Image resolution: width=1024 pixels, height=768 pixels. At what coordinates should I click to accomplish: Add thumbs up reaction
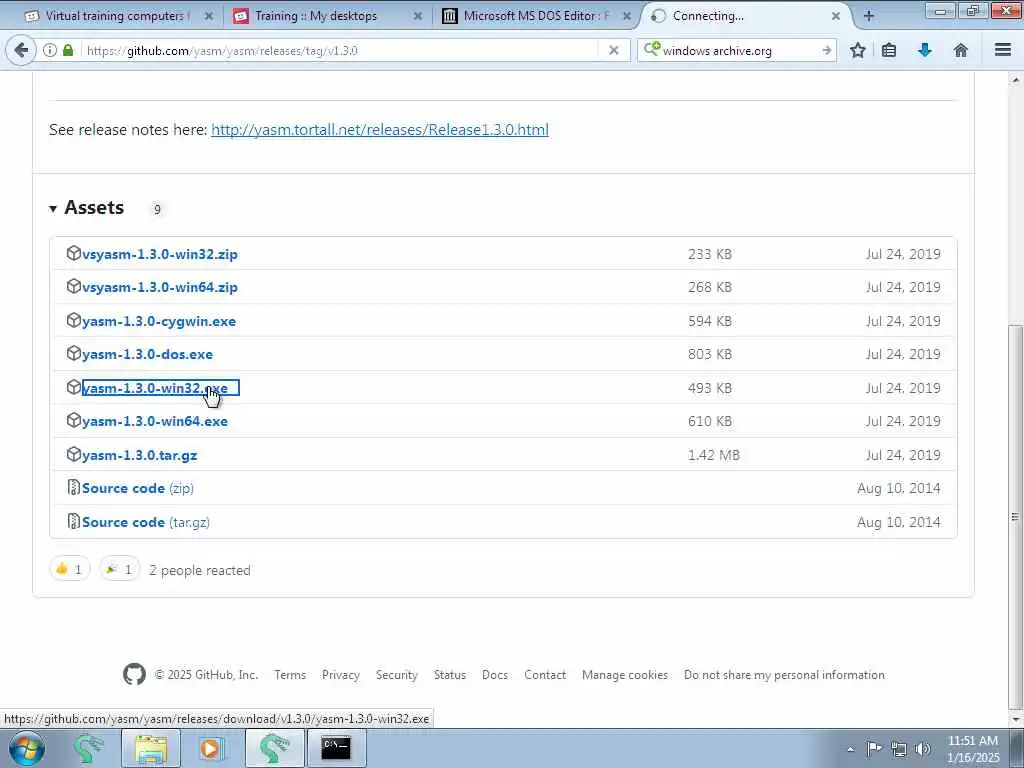pos(69,569)
